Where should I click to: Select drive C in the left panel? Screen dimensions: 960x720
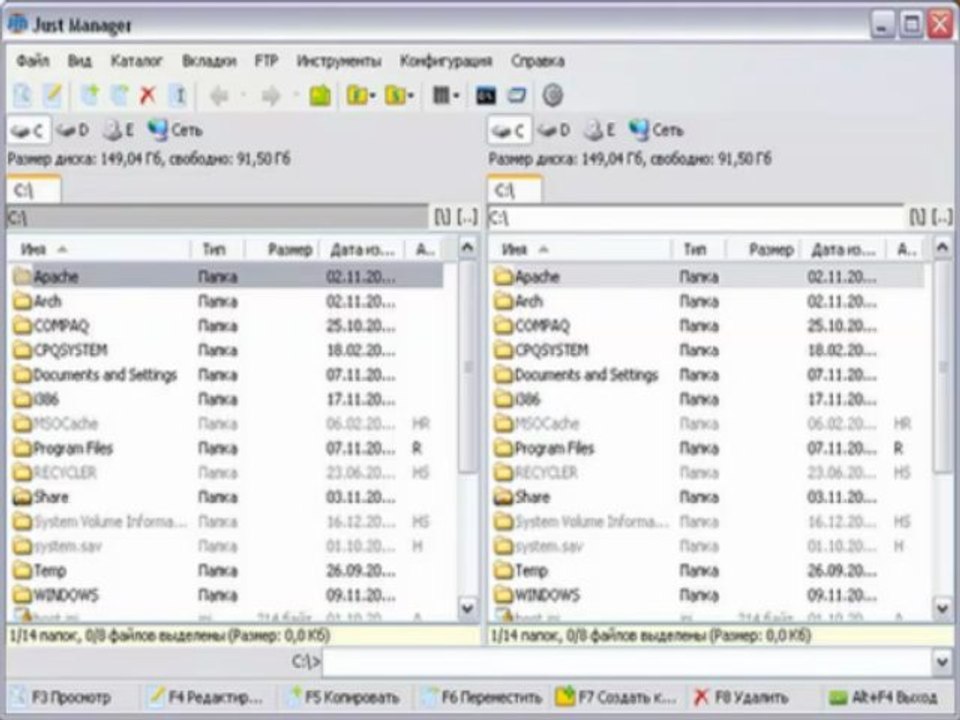[x=28, y=130]
